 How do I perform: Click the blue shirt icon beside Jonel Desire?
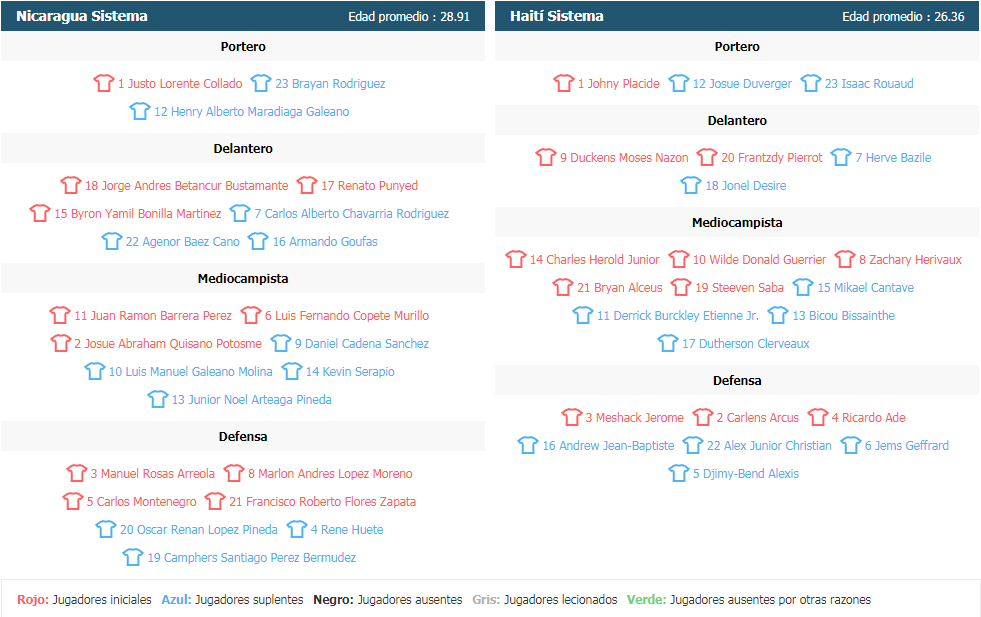tap(691, 185)
